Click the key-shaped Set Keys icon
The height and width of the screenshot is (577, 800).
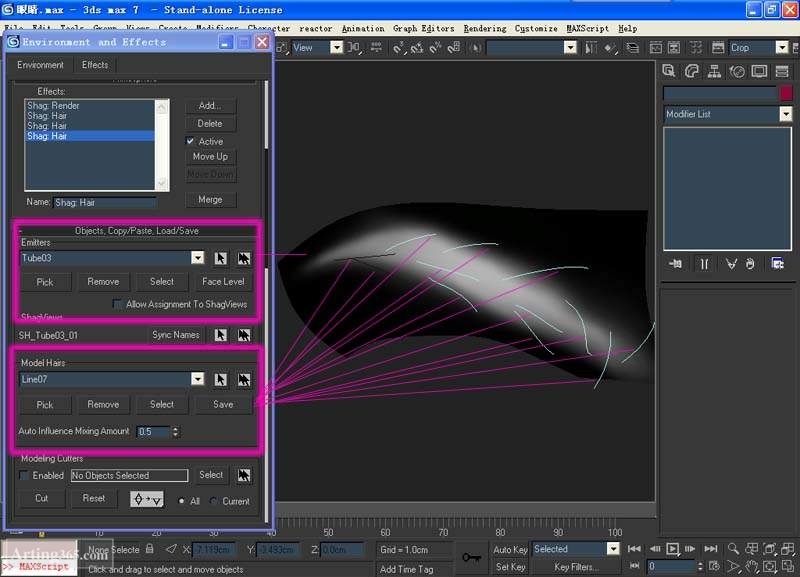[469, 557]
